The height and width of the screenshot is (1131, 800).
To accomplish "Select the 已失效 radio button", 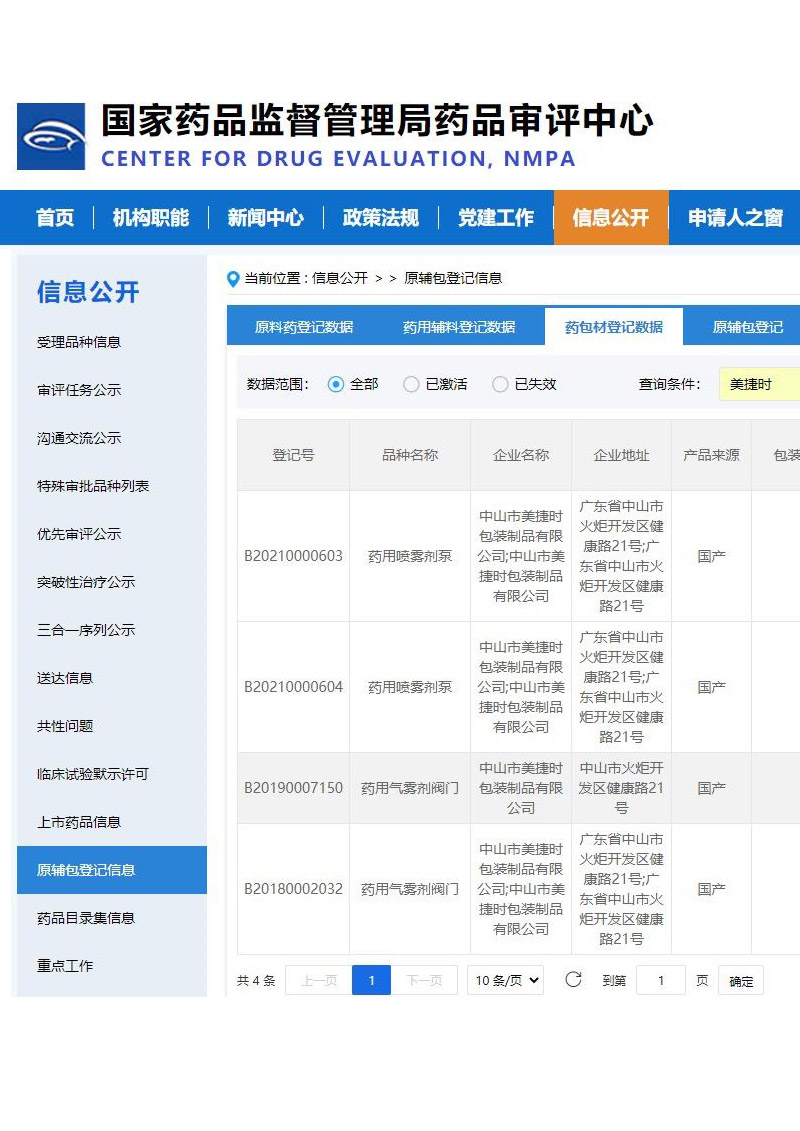I will pos(500,384).
